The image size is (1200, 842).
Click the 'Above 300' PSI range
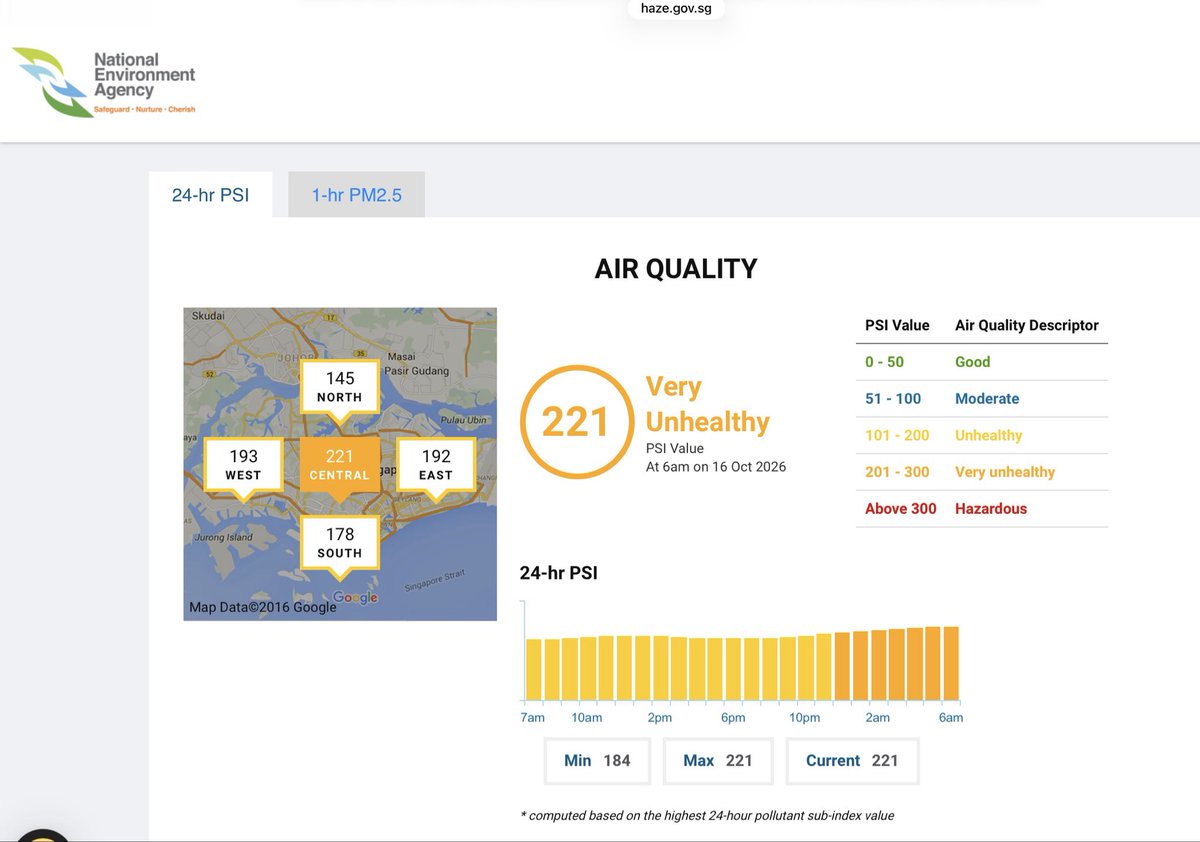[901, 508]
